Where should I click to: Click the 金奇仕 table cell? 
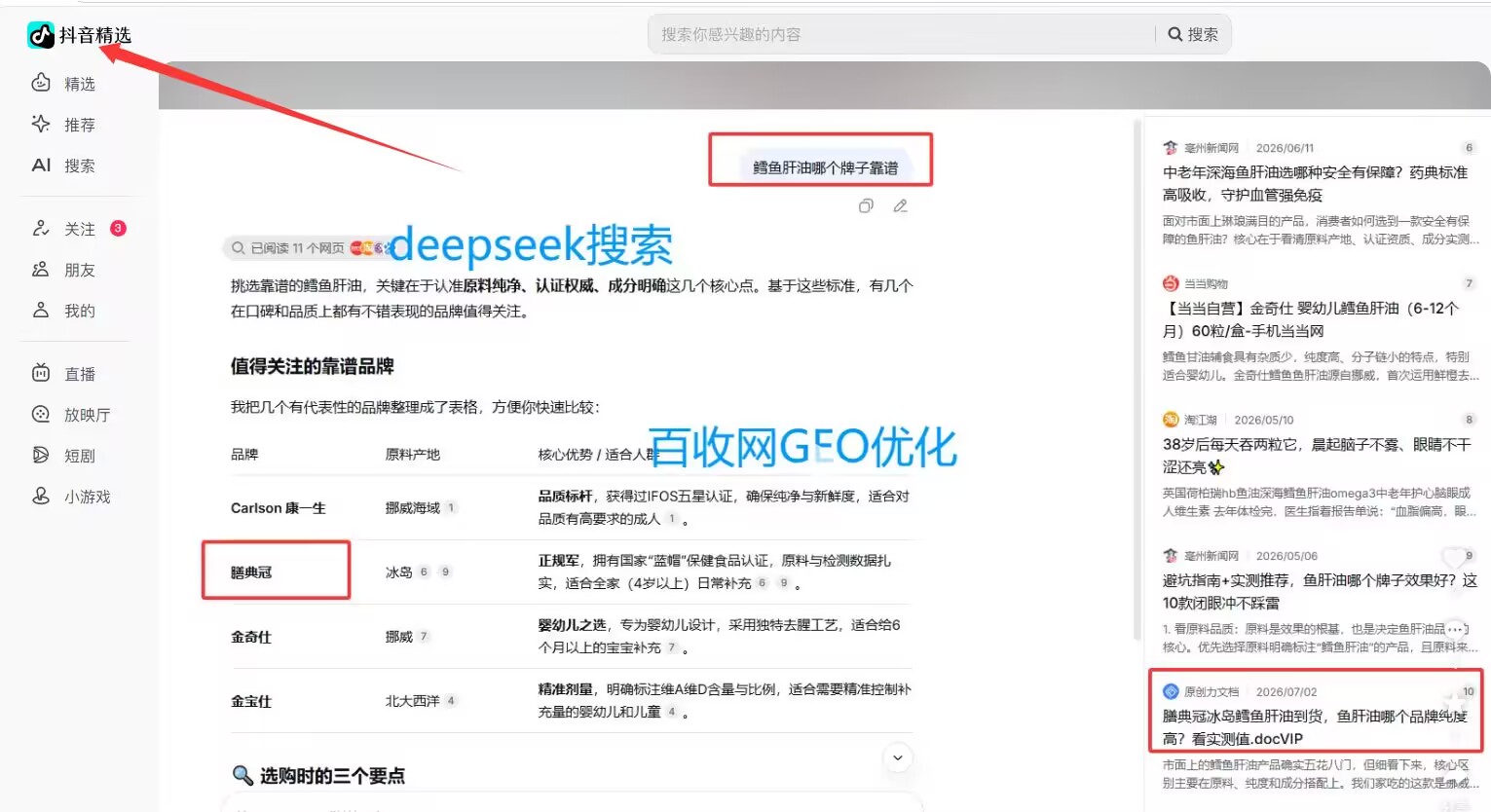(251, 637)
